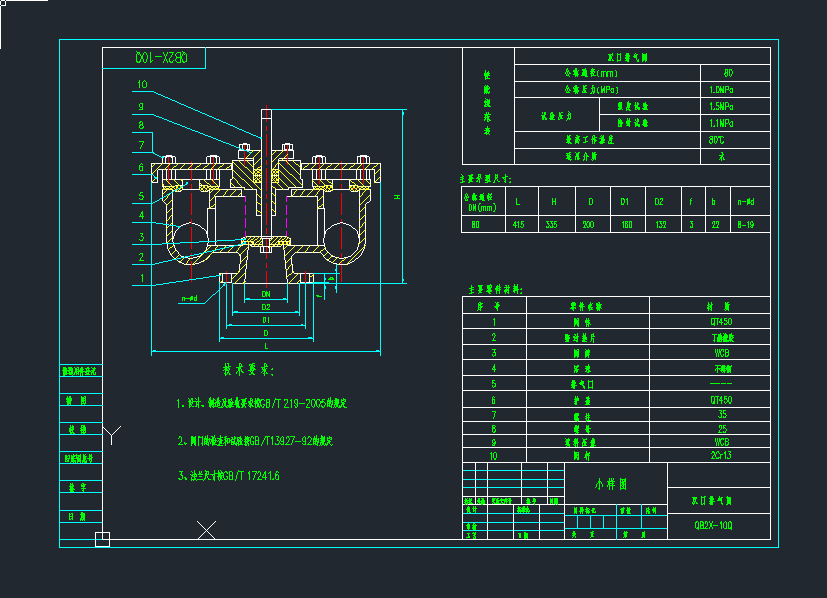Select the 1.5MPa pressure value cell
The image size is (827, 598).
[x=721, y=106]
